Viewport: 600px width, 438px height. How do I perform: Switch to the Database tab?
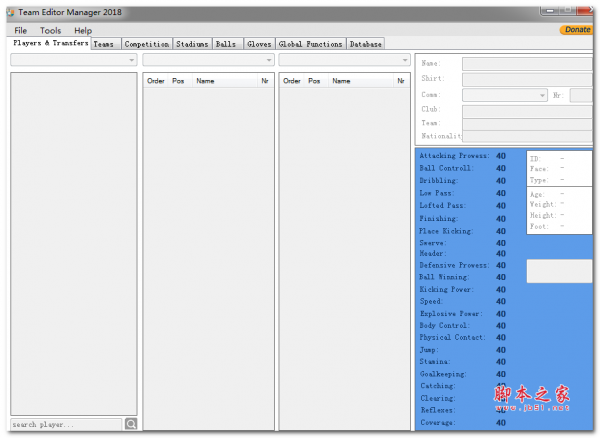click(x=365, y=44)
